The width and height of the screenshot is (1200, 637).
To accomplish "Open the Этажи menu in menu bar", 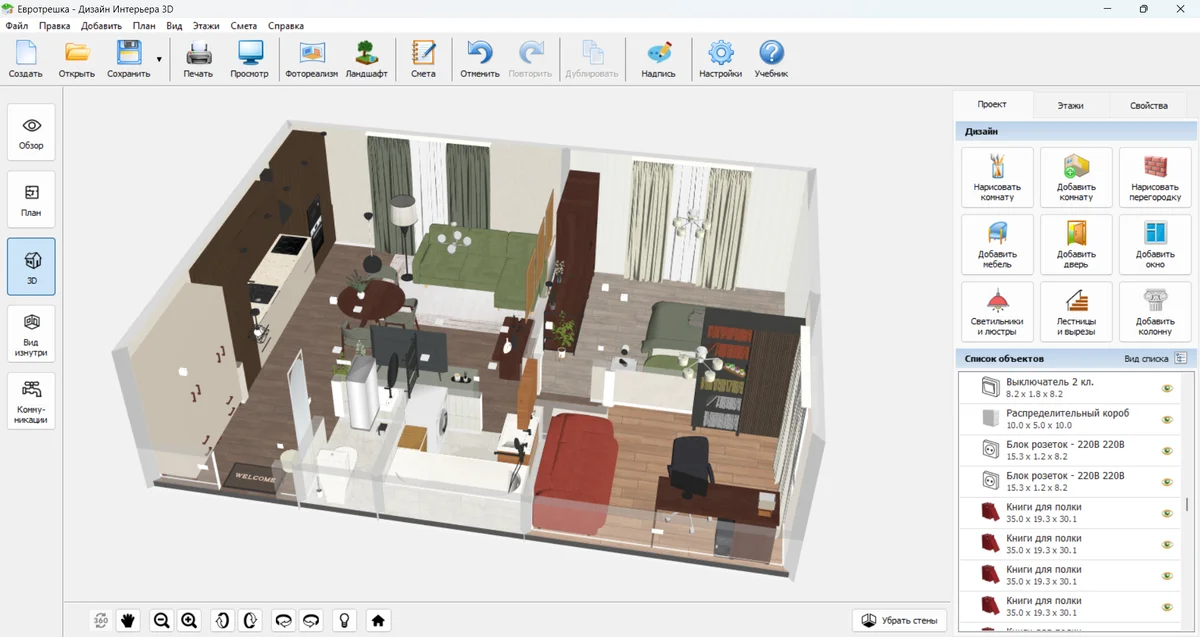I will click(206, 25).
